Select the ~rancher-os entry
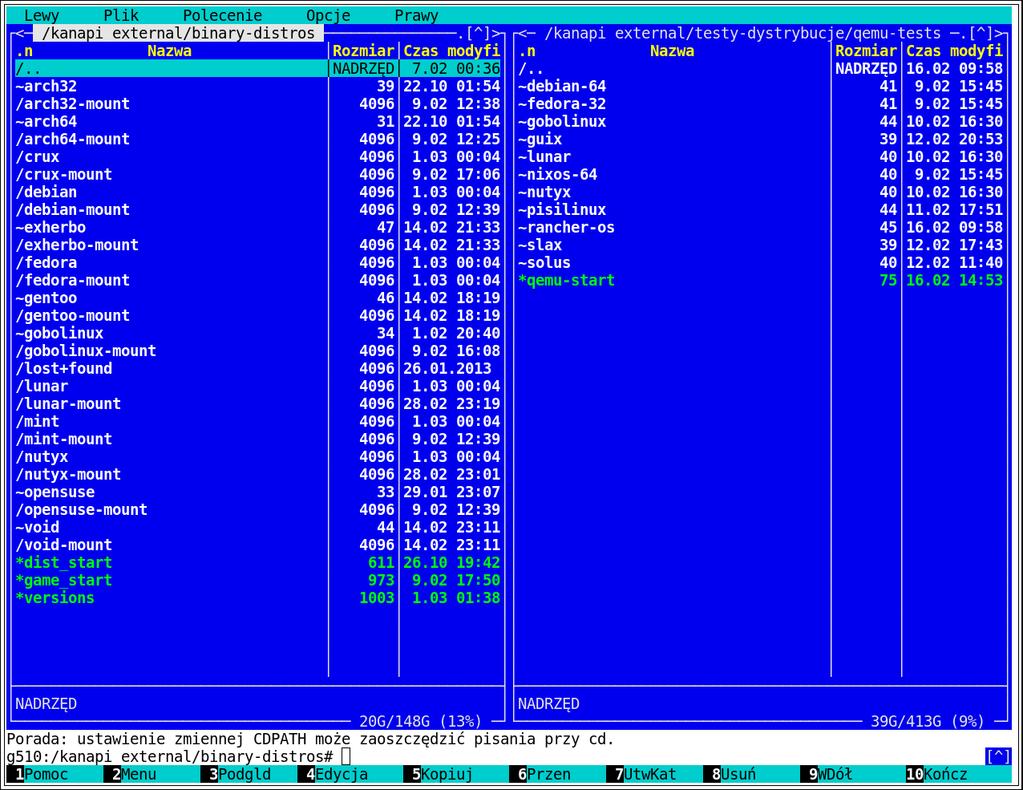This screenshot has width=1023, height=790. click(760, 227)
